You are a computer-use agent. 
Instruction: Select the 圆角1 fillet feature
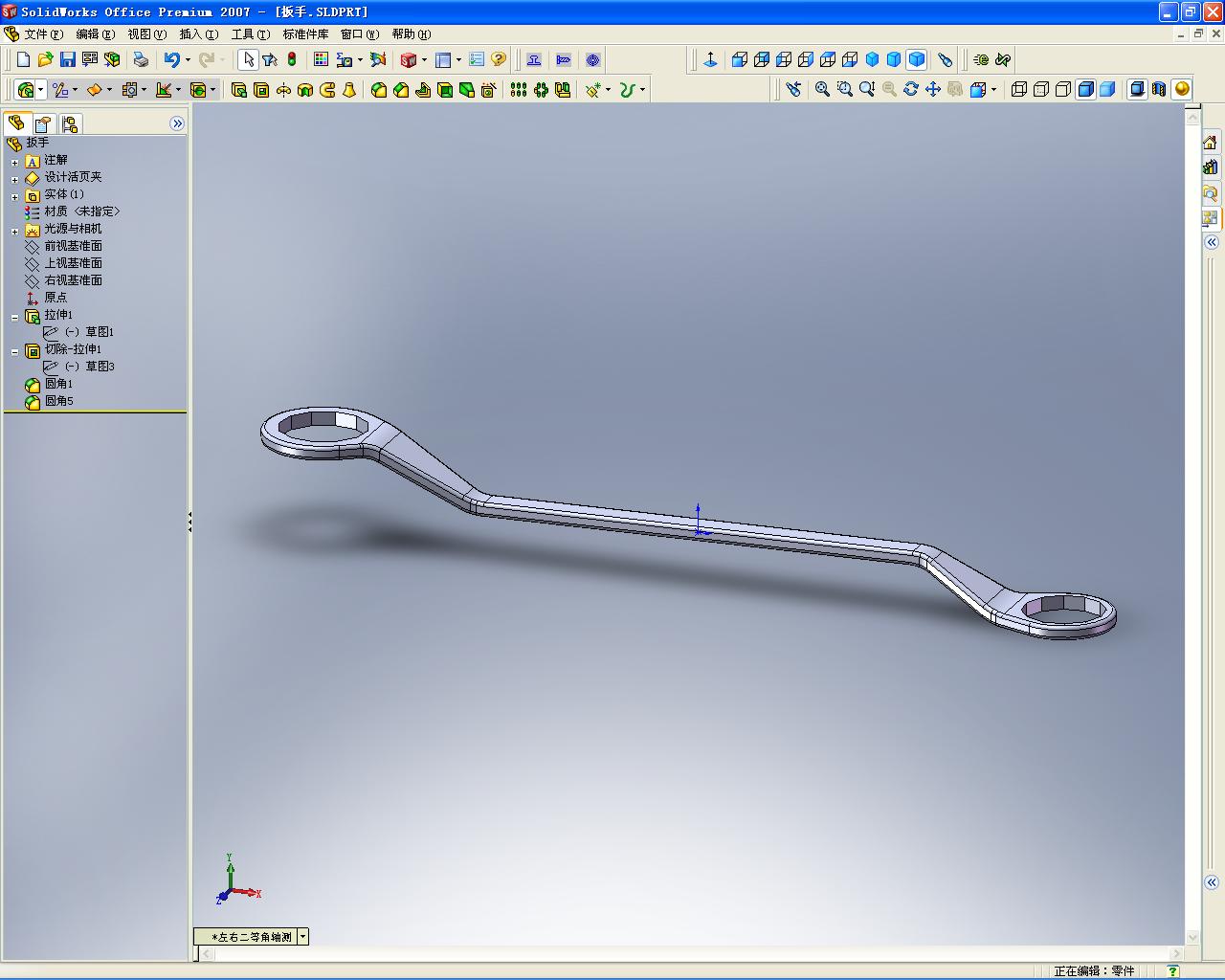58,384
